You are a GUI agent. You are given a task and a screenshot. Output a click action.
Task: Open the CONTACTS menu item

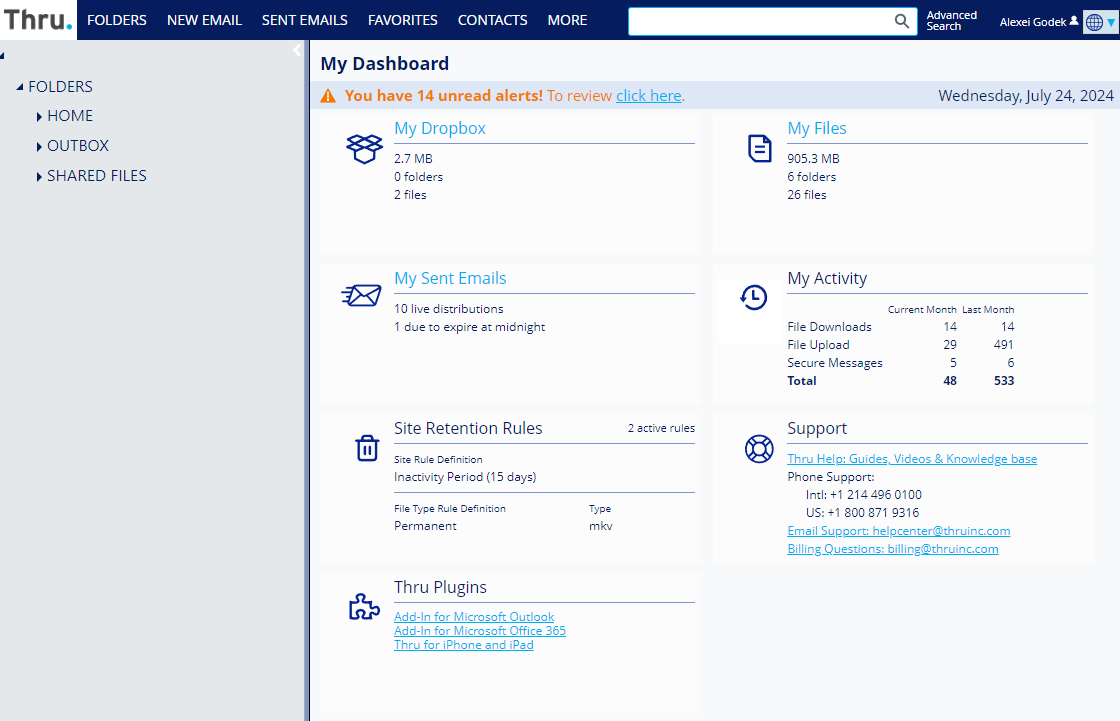[x=492, y=20]
